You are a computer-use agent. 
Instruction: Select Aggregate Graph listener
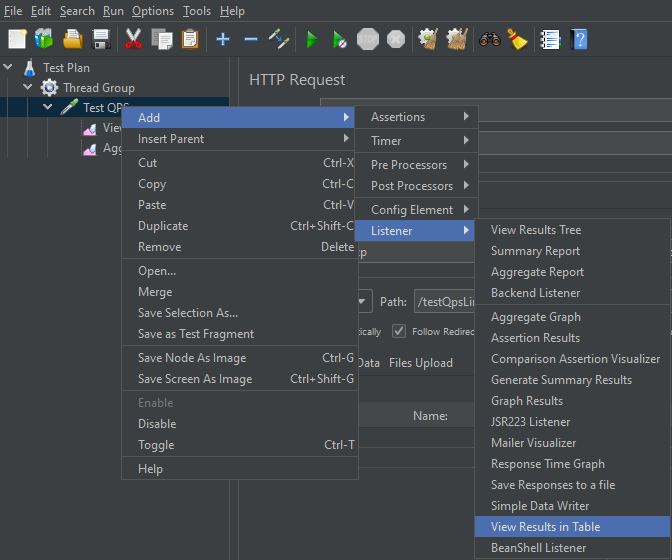pyautogui.click(x=572, y=317)
